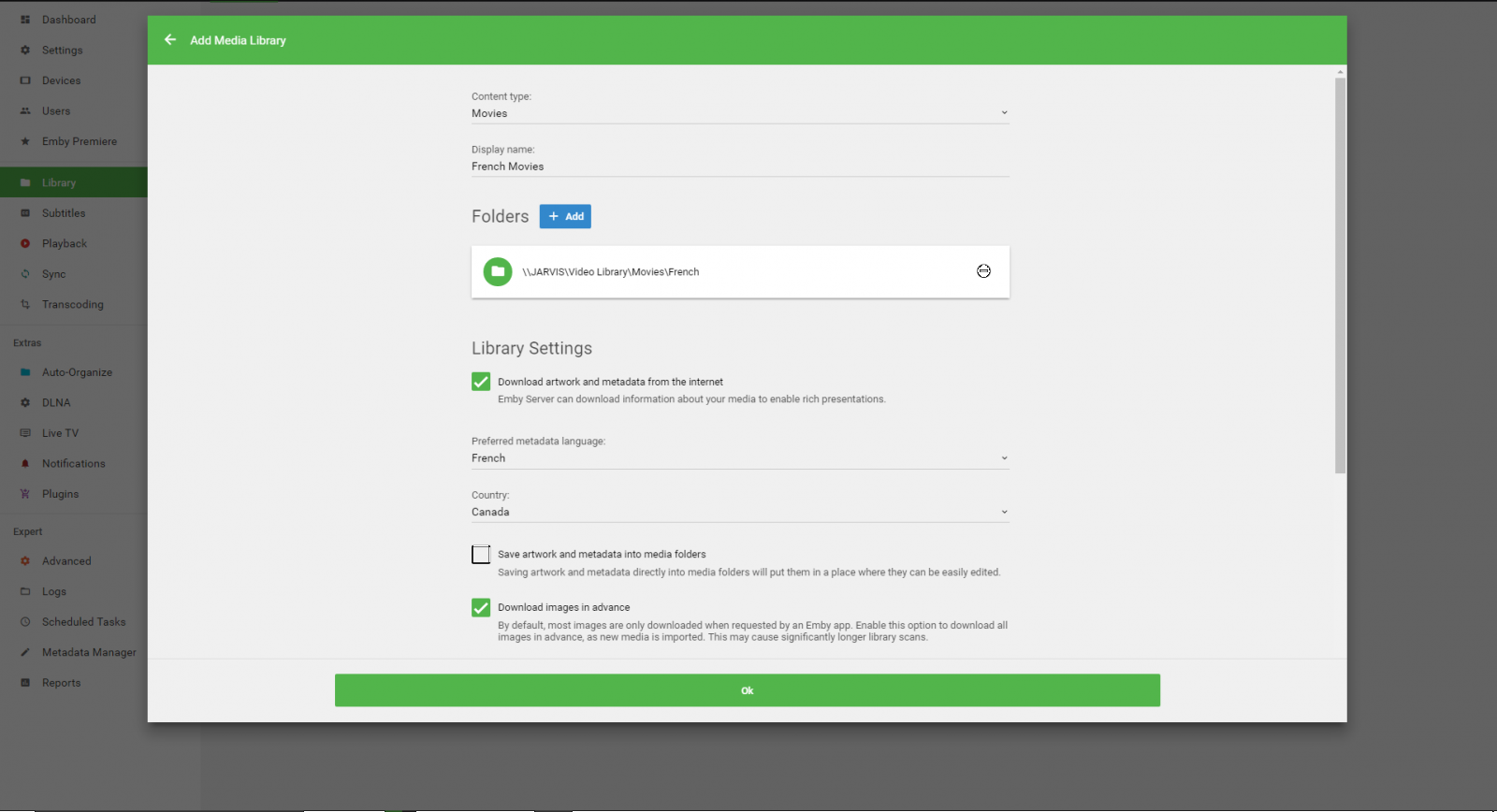Image resolution: width=1497 pixels, height=812 pixels.
Task: Click the Reports icon in sidebar
Action: pos(25,683)
